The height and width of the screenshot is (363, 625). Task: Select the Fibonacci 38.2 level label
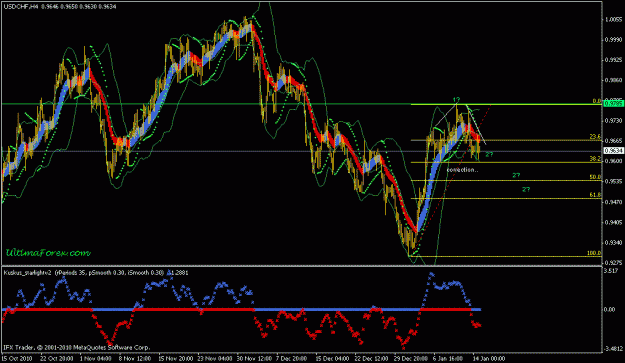tap(595, 159)
